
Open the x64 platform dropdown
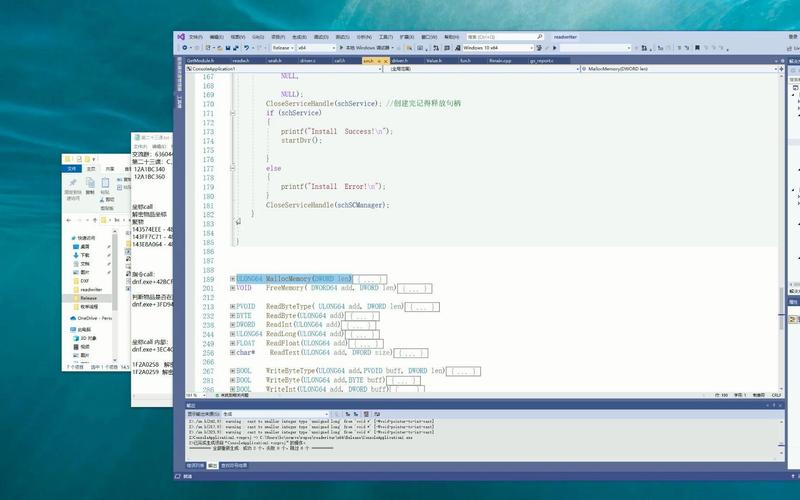click(316, 48)
